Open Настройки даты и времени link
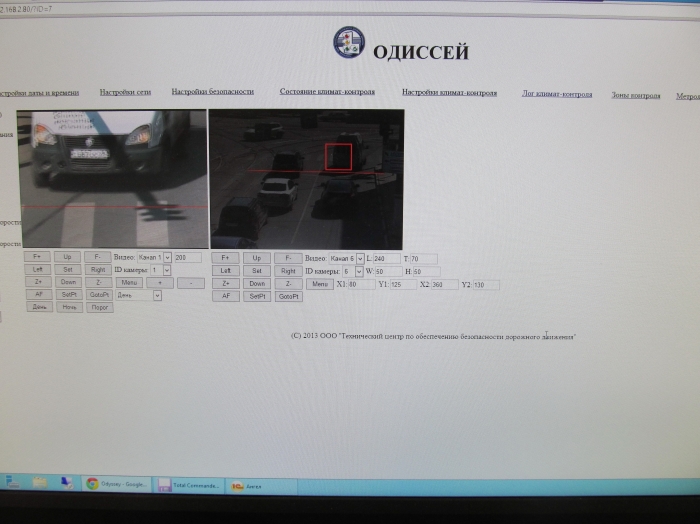The width and height of the screenshot is (700, 524). (x=39, y=92)
